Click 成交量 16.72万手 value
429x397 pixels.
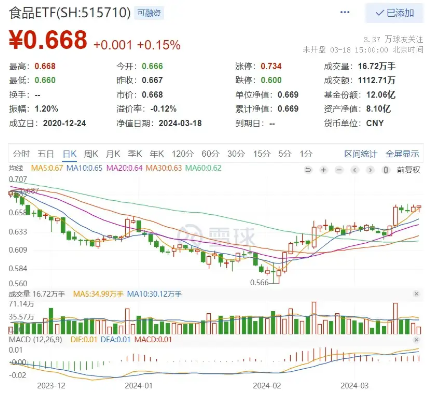point(377,66)
